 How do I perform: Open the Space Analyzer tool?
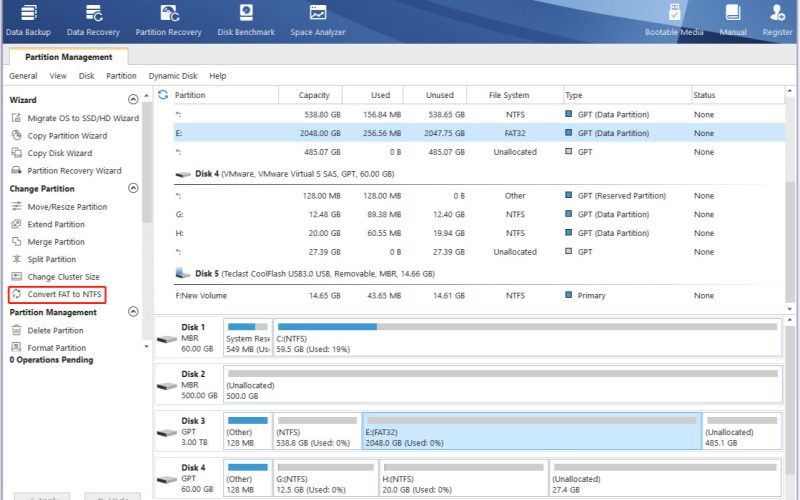click(x=318, y=20)
